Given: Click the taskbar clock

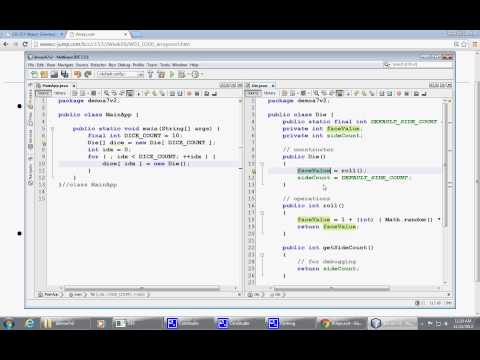Looking at the screenshot, I should coord(463,323).
